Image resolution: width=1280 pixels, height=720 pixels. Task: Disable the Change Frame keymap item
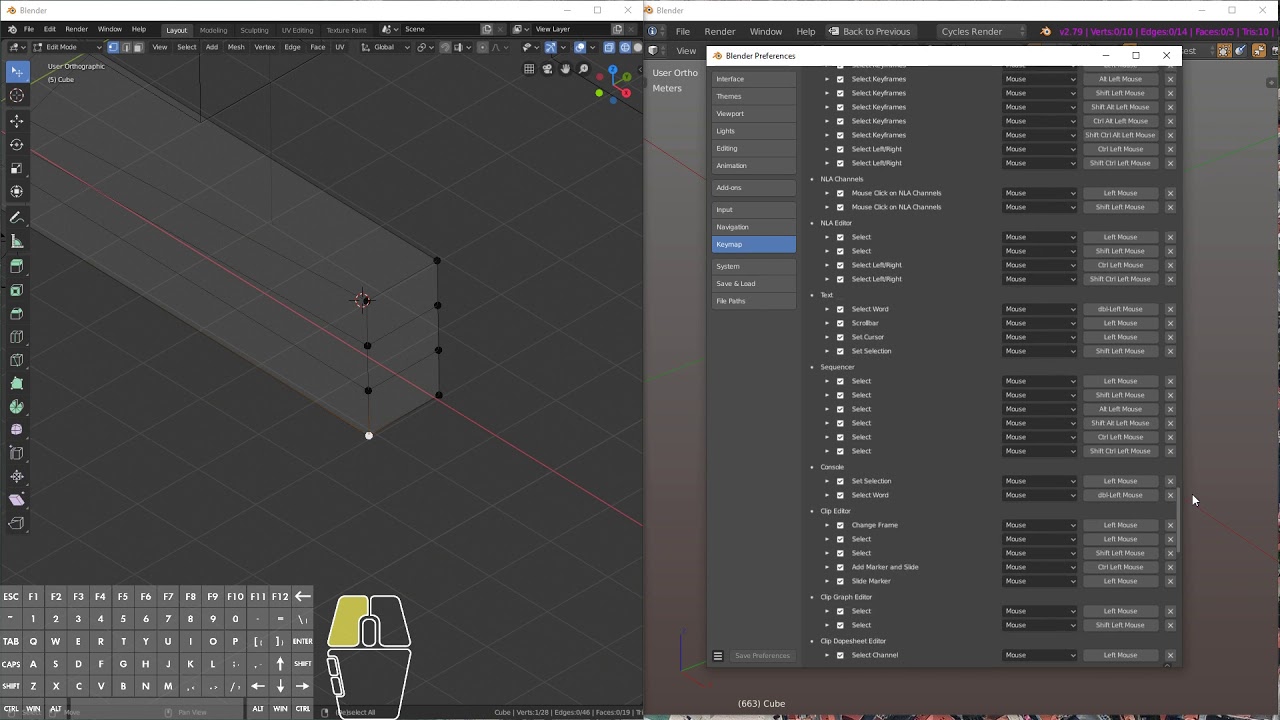pos(840,525)
